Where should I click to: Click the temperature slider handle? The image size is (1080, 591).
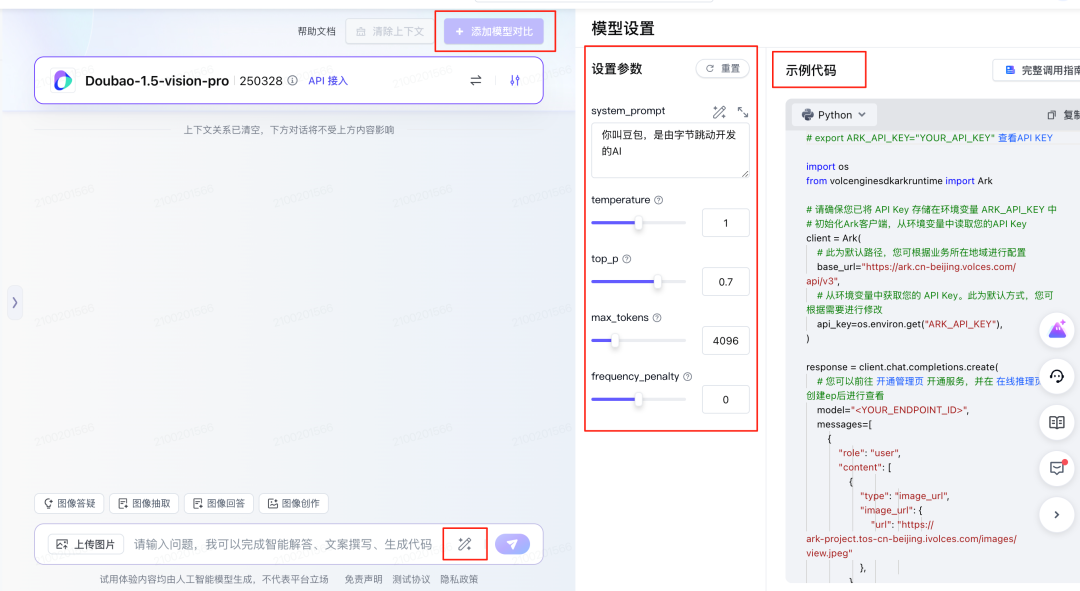point(638,223)
